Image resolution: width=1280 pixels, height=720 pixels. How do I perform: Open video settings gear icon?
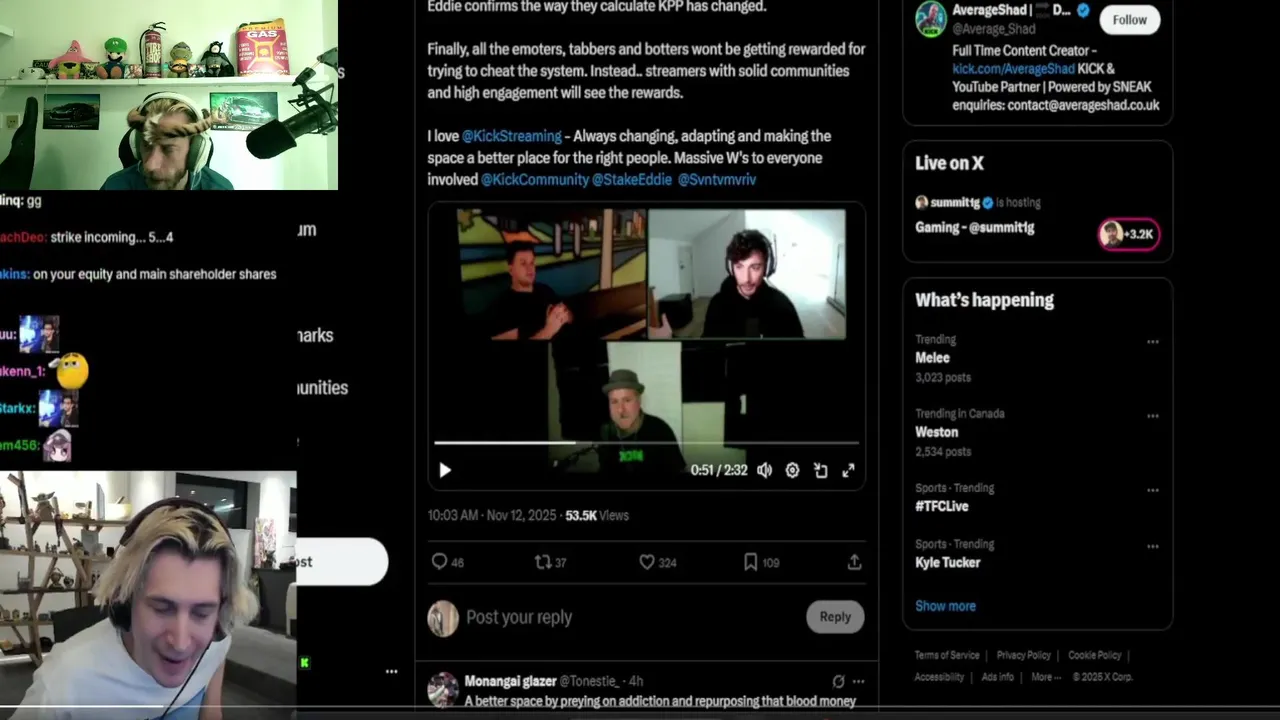792,470
